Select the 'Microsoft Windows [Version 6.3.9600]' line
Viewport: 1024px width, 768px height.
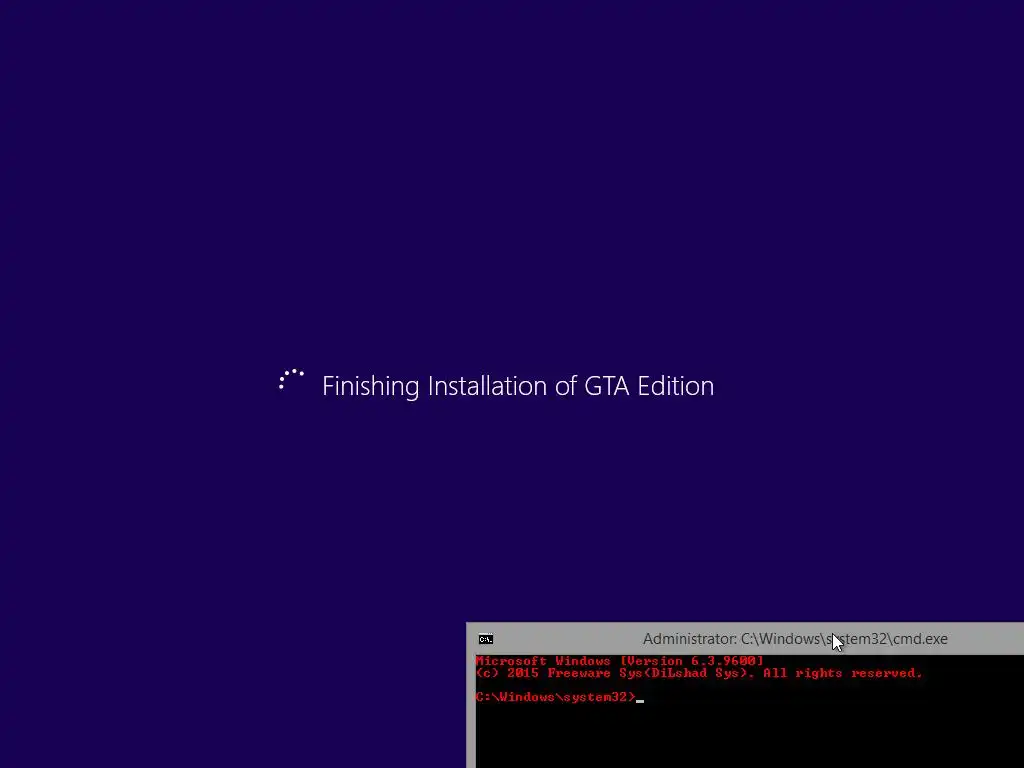tap(619, 661)
